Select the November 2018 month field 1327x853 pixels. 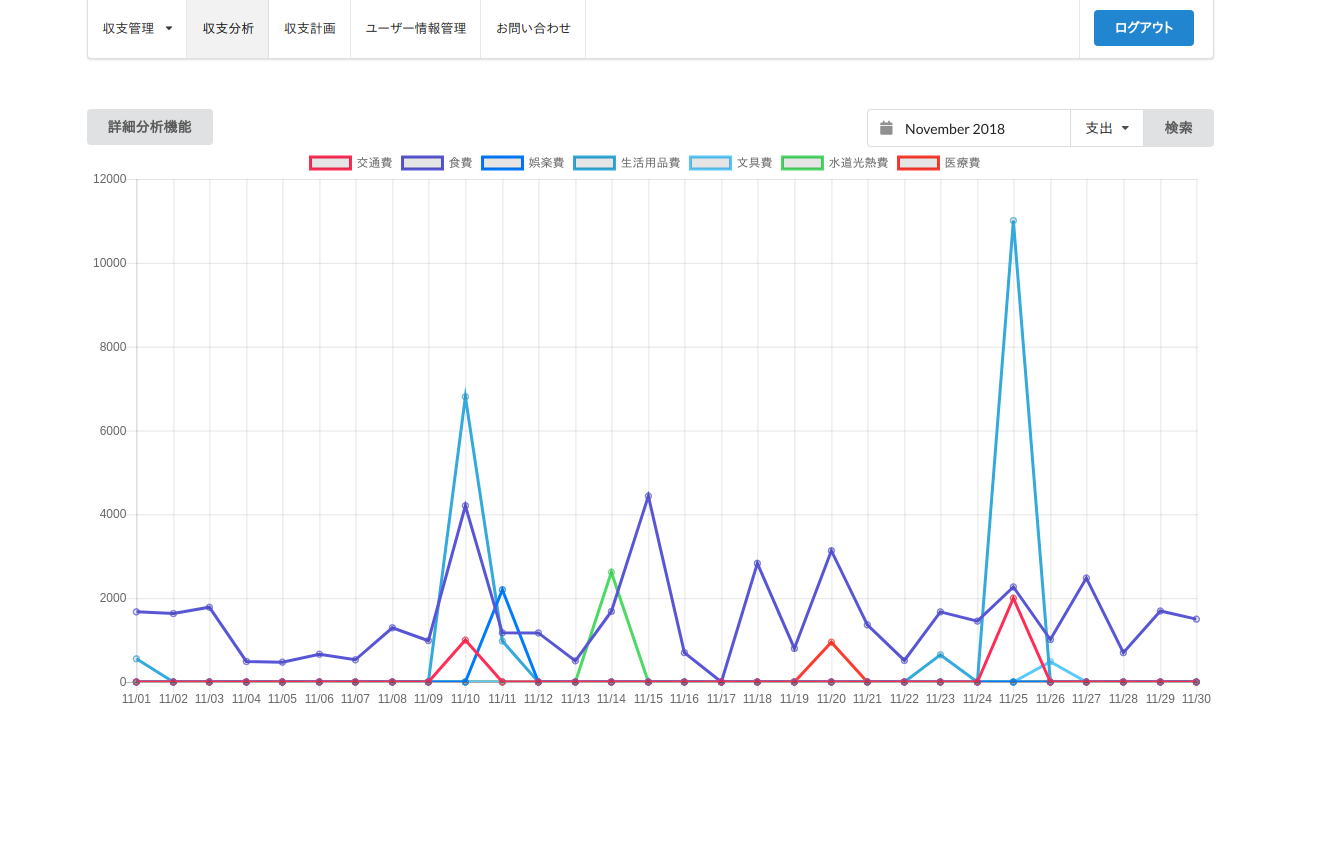pos(969,128)
